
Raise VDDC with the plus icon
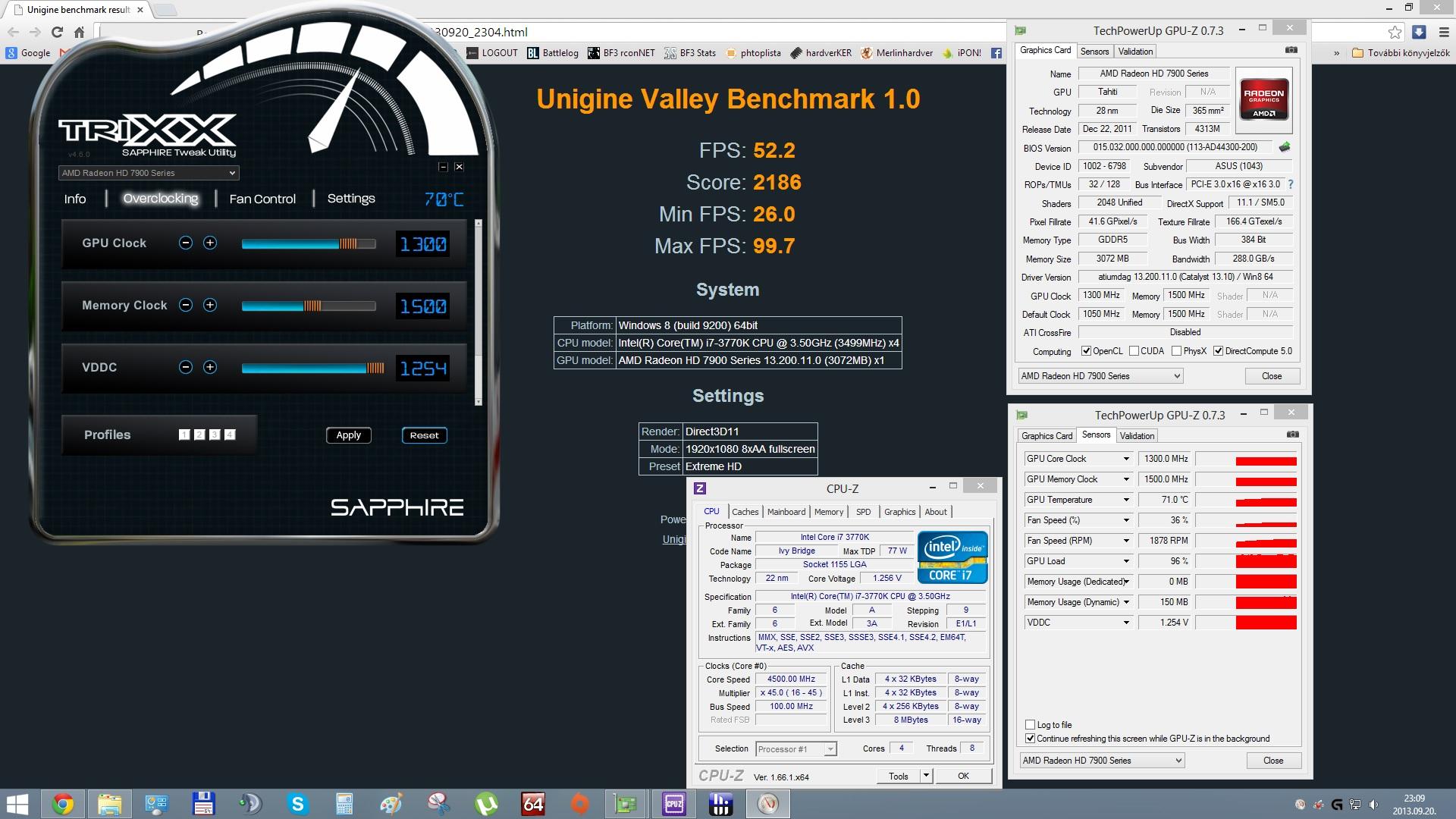coord(210,367)
